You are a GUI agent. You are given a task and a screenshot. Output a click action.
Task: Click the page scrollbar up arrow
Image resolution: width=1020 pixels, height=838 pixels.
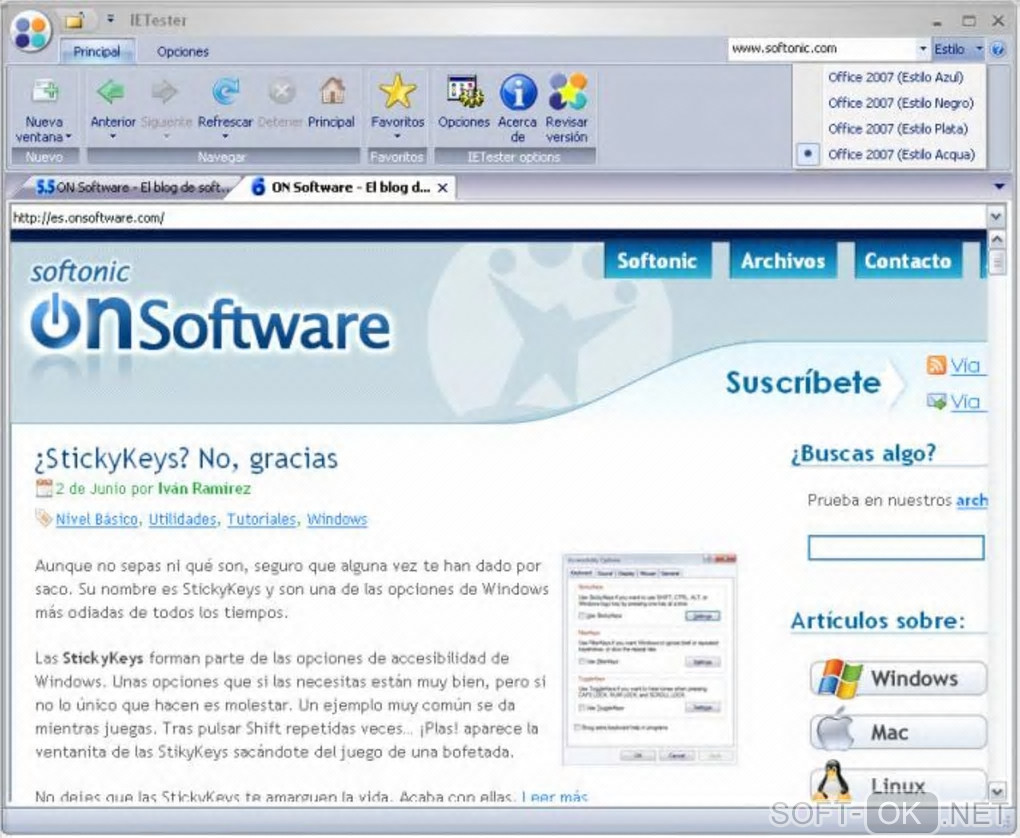point(997,239)
